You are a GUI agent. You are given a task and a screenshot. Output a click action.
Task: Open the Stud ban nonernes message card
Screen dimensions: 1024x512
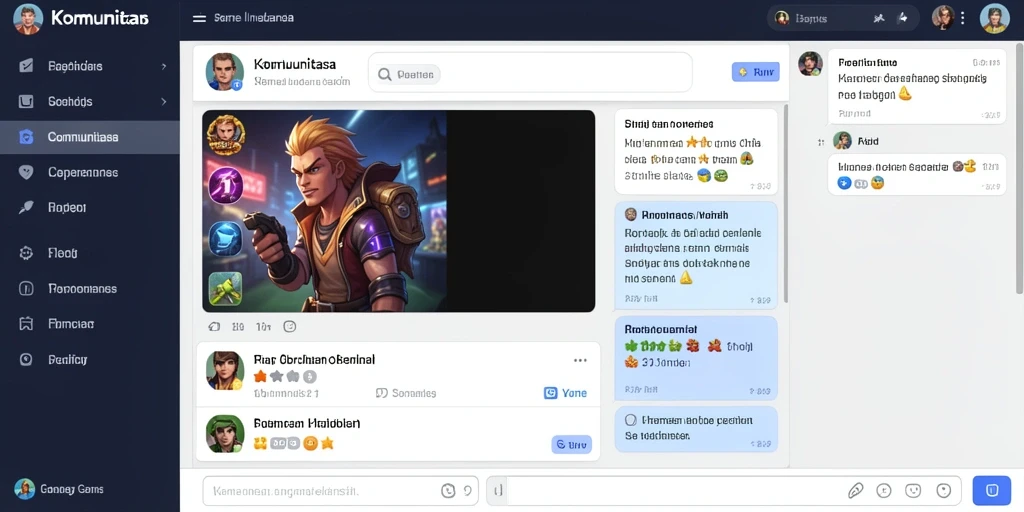tap(696, 152)
